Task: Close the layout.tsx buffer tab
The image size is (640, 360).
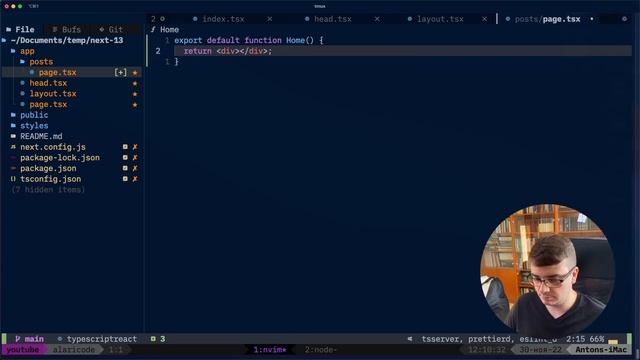Action: pos(484,19)
